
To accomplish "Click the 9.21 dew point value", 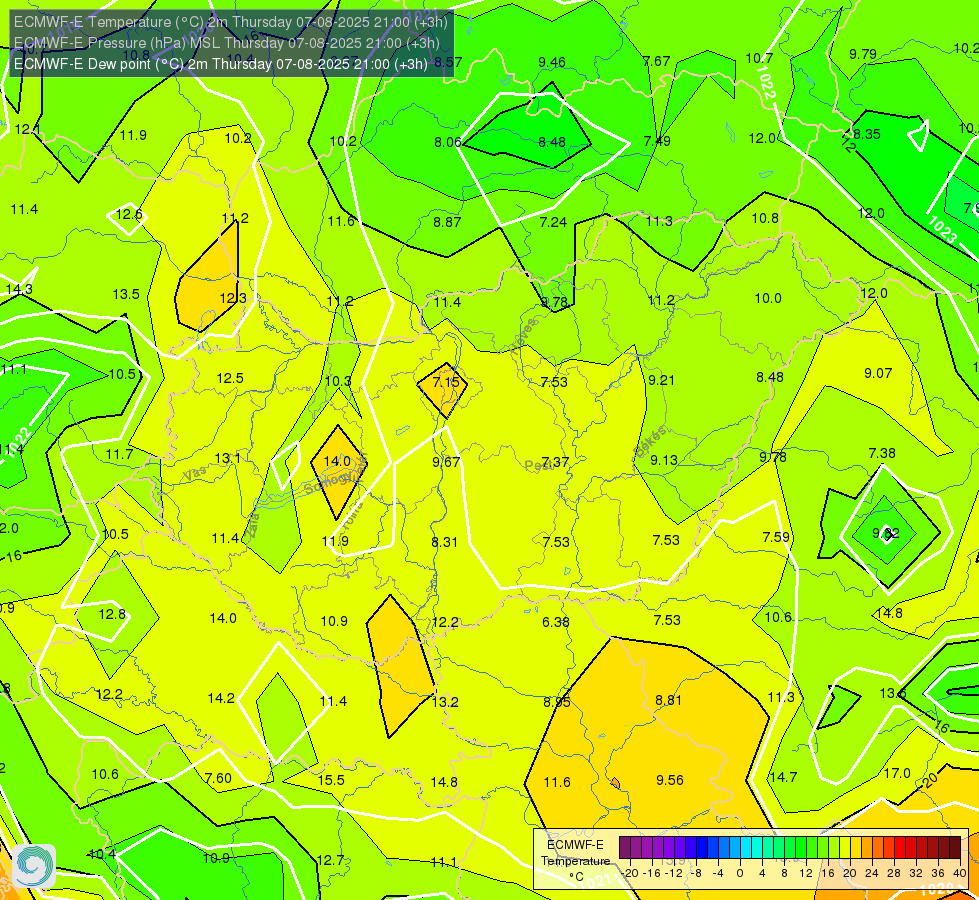I will [661, 380].
